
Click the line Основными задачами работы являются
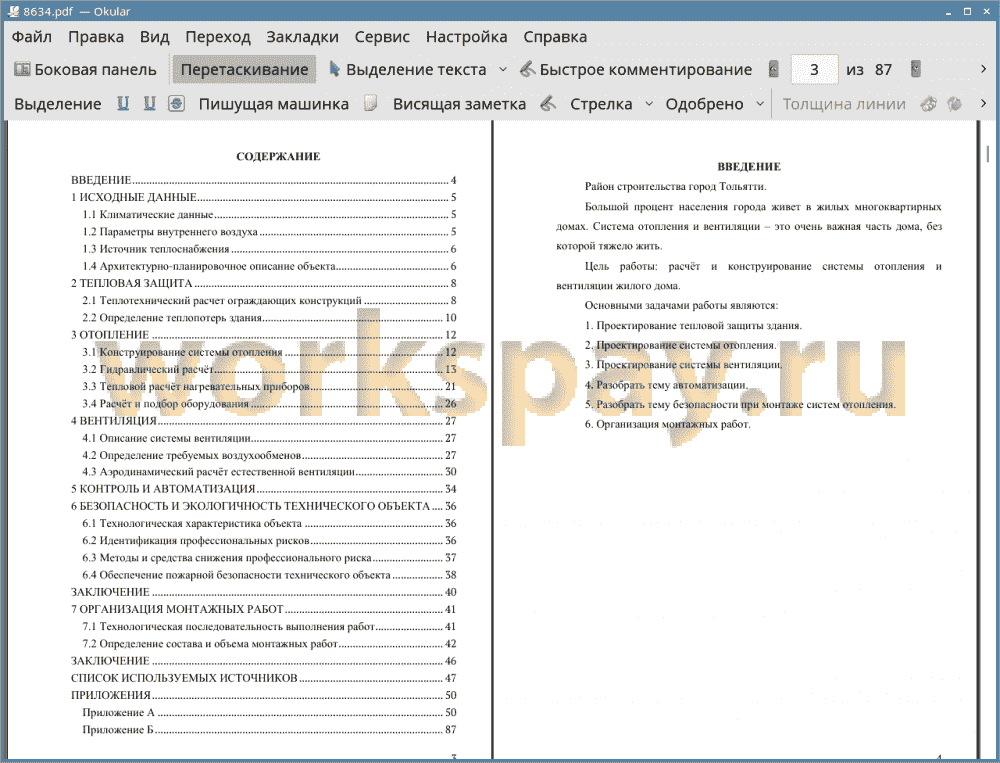click(681, 306)
